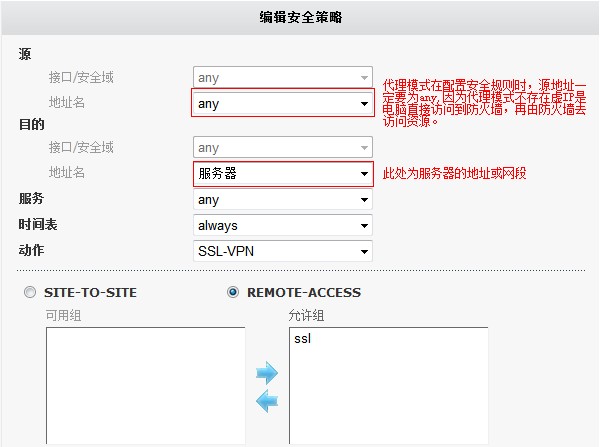Click the left arrow to remove group
Screen dimensions: 600x447
[x=267, y=401]
